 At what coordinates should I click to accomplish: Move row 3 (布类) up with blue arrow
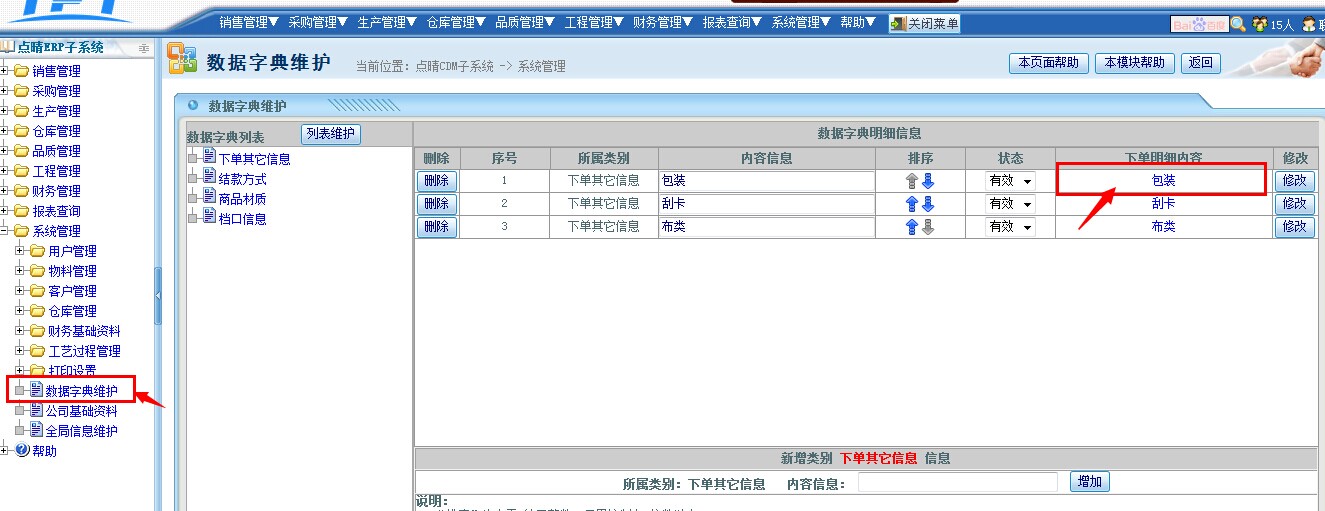click(911, 227)
